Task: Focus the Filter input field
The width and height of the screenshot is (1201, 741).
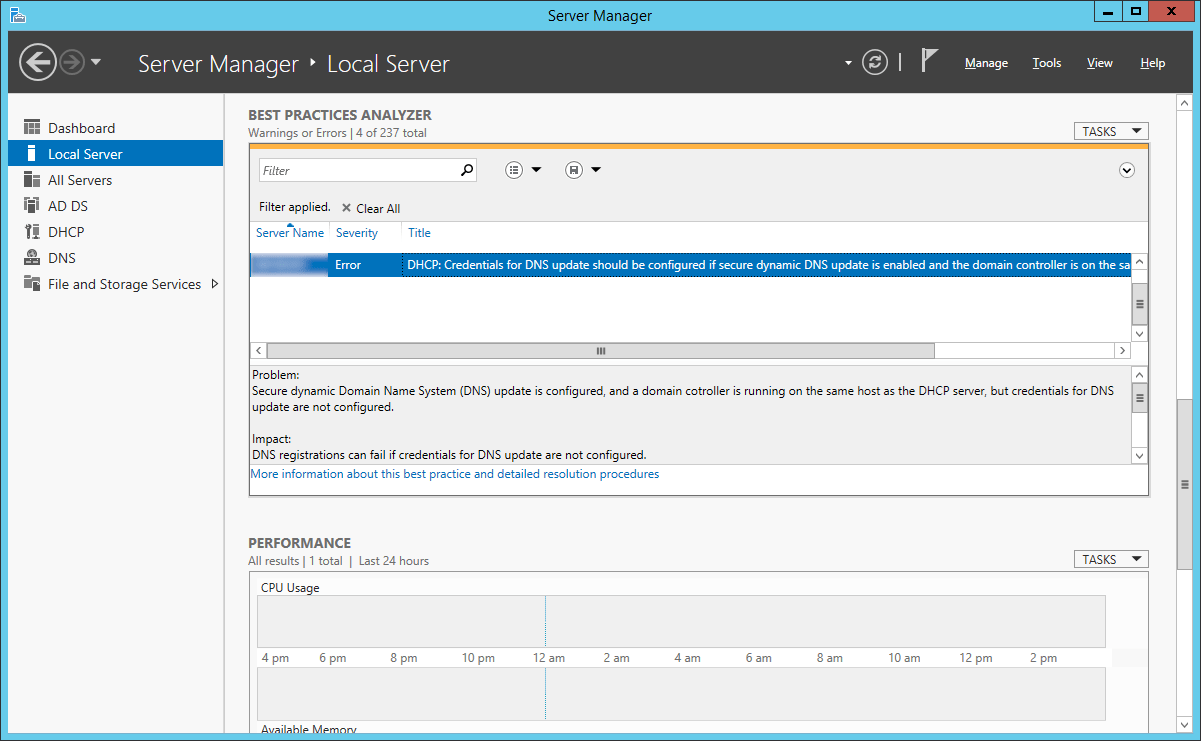Action: pyautogui.click(x=357, y=171)
